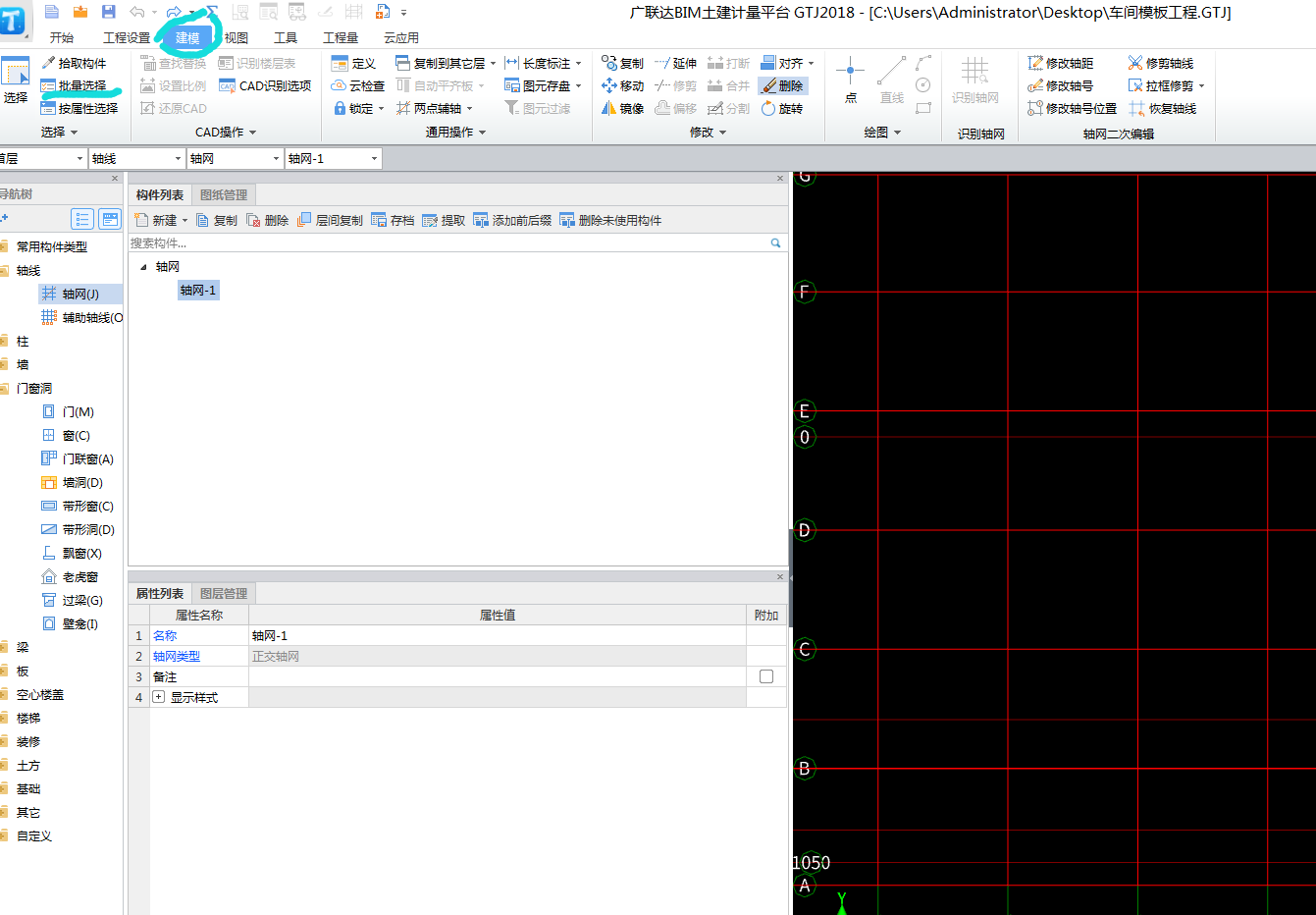Viewport: 1316px width, 915px height.
Task: Click the 搜索构件 search field
Action: pos(447,242)
